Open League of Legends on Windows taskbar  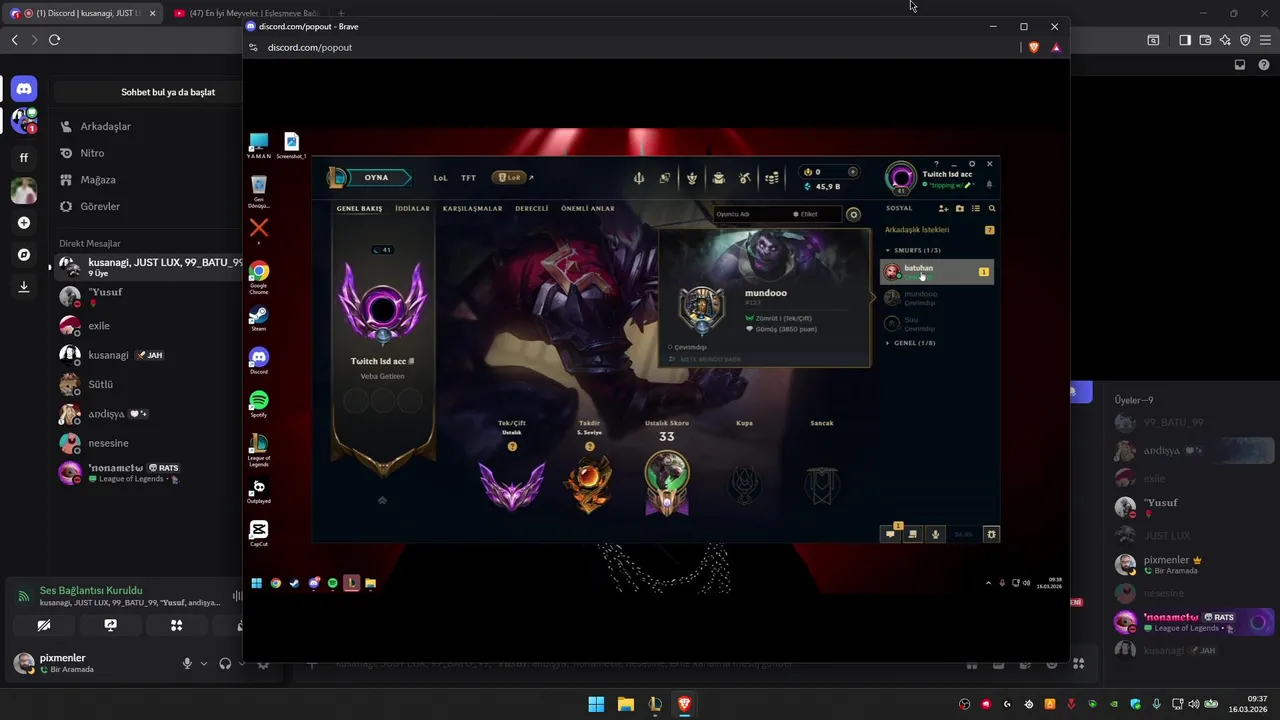pyautogui.click(x=655, y=704)
